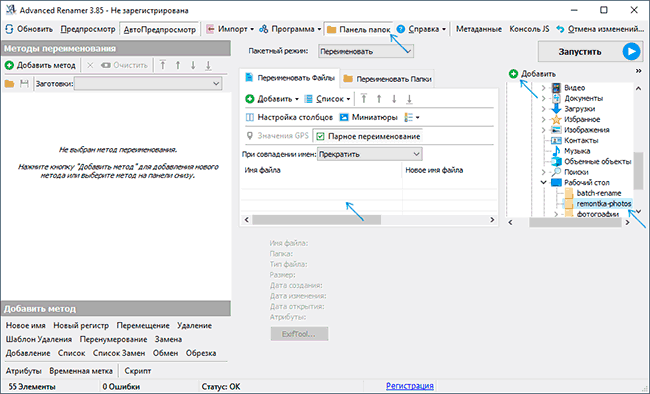Viewport: 650px width, 394px height.
Task: Expand the Изображения tree node
Action: point(543,130)
